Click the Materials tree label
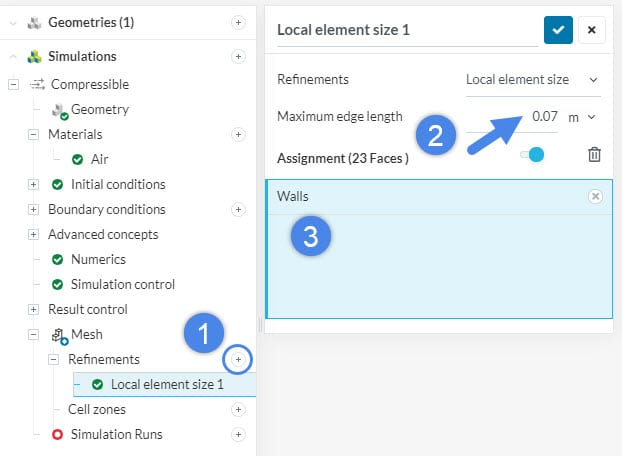This screenshot has height=456, width=622. click(x=75, y=135)
